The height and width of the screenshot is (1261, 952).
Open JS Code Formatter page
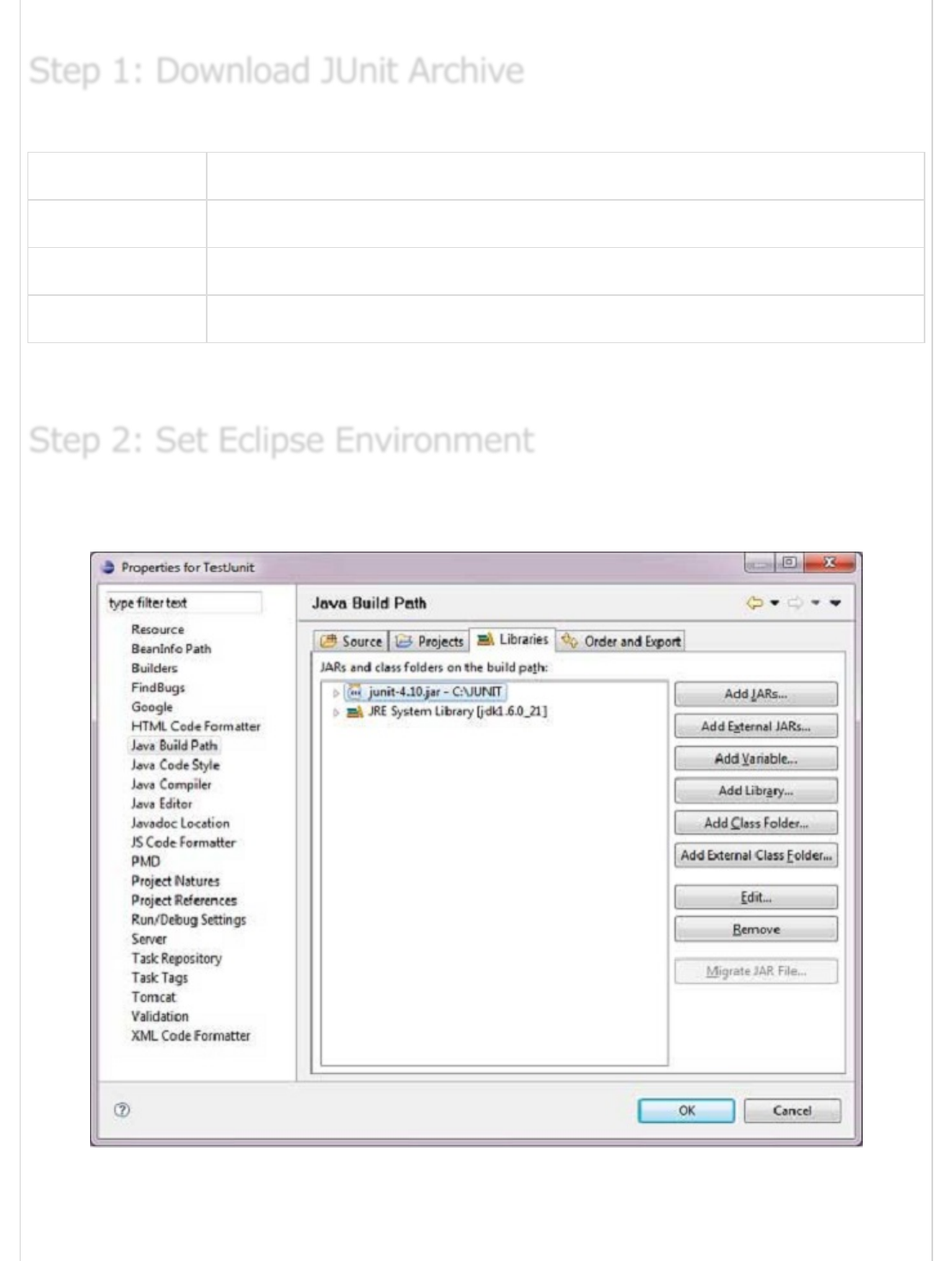[x=184, y=842]
